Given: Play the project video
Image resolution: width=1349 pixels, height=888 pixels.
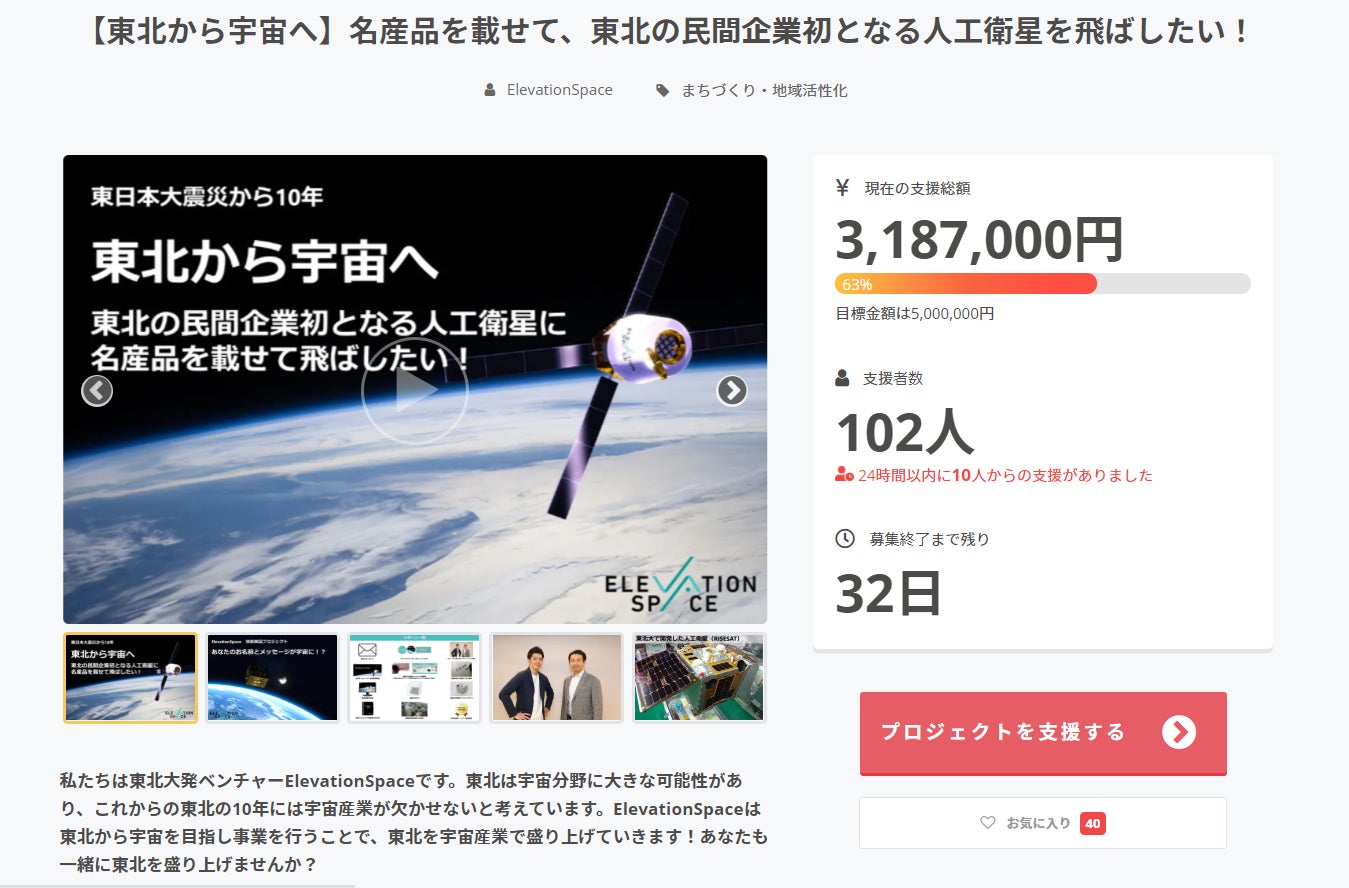Looking at the screenshot, I should tap(415, 390).
